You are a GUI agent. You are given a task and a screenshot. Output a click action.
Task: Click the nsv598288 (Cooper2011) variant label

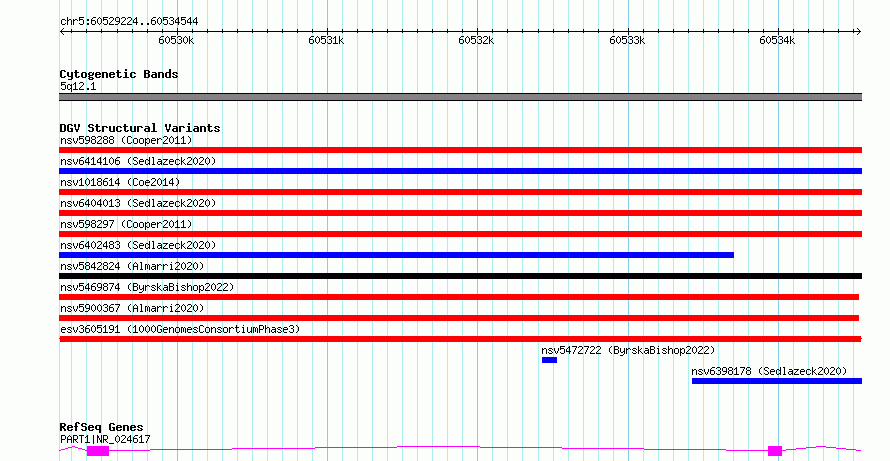coord(126,140)
